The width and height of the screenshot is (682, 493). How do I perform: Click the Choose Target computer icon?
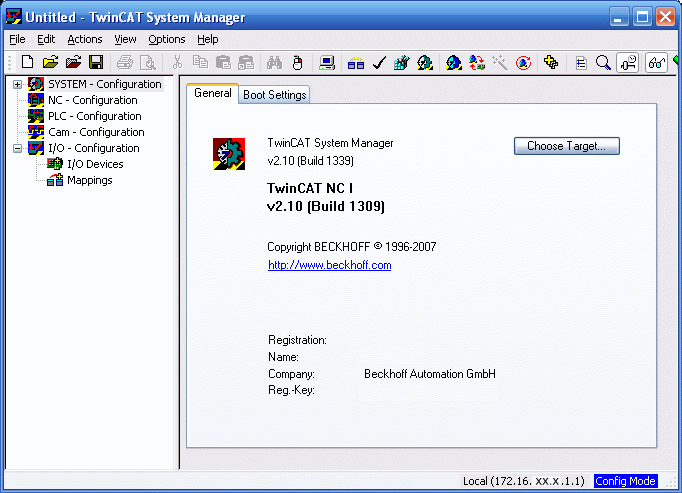coord(327,63)
